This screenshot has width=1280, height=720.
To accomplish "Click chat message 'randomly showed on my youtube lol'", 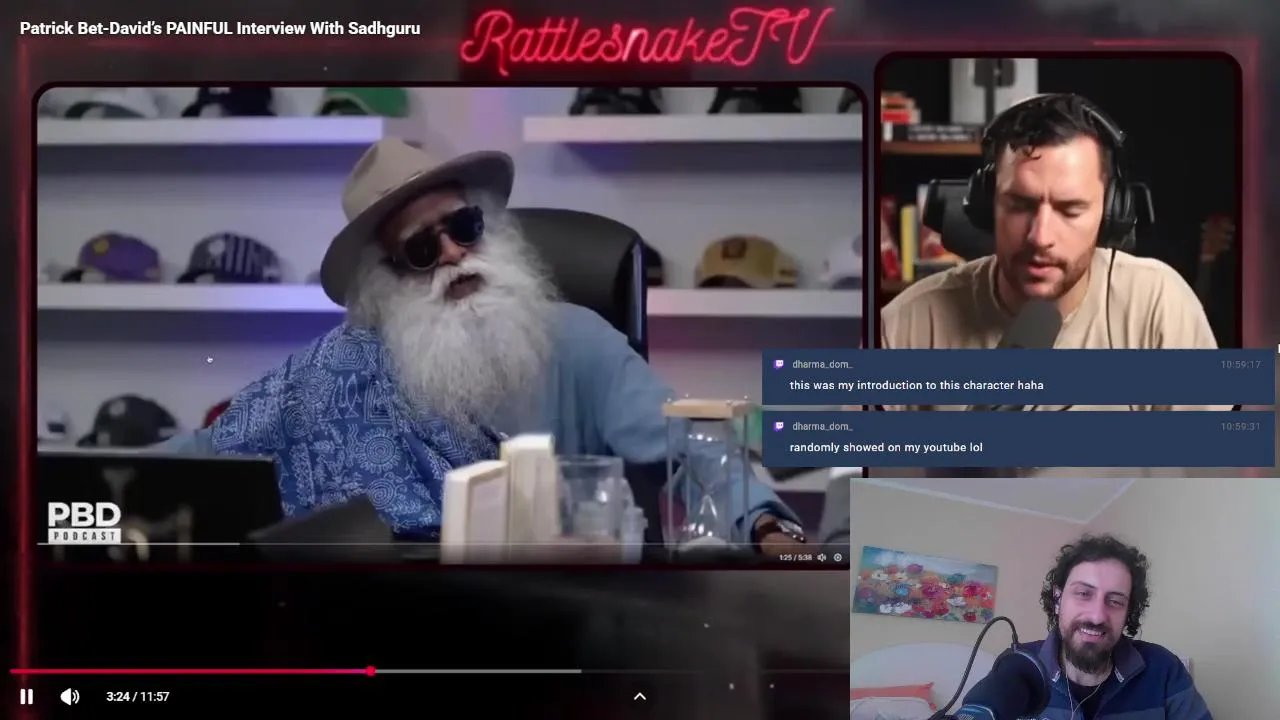I will tap(886, 447).
